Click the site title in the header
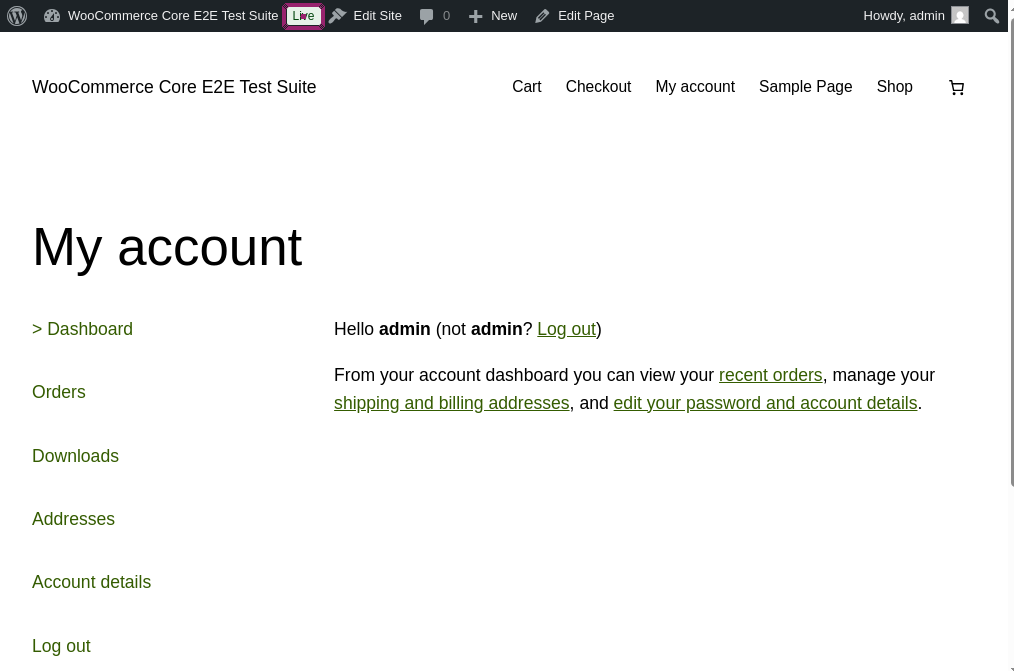This screenshot has height=671, width=1014. (174, 87)
